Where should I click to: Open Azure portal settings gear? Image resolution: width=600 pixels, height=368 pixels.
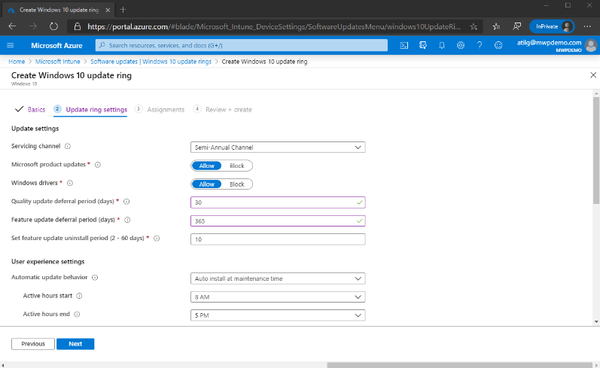point(460,46)
